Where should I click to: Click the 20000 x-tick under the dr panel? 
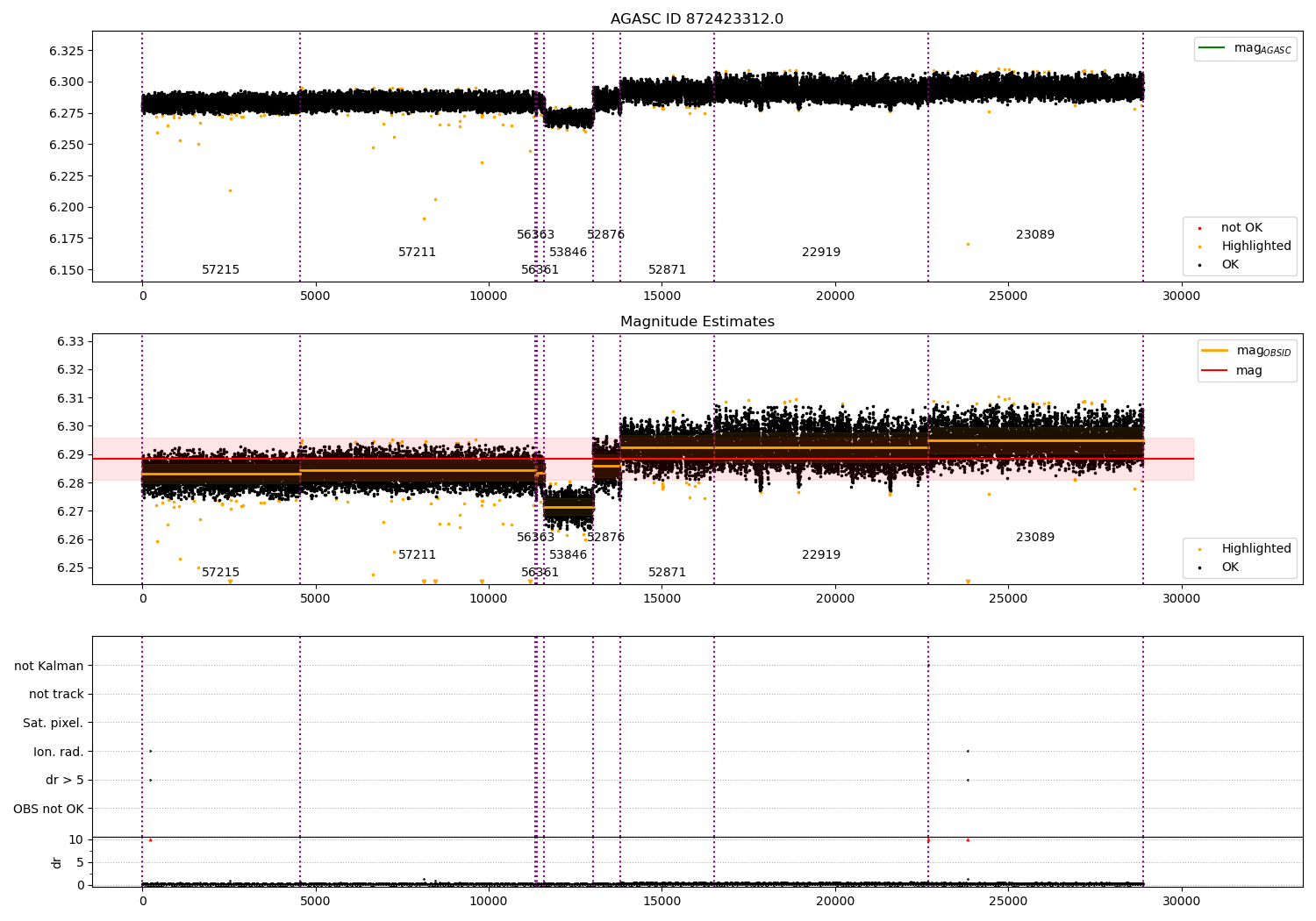pyautogui.click(x=834, y=901)
